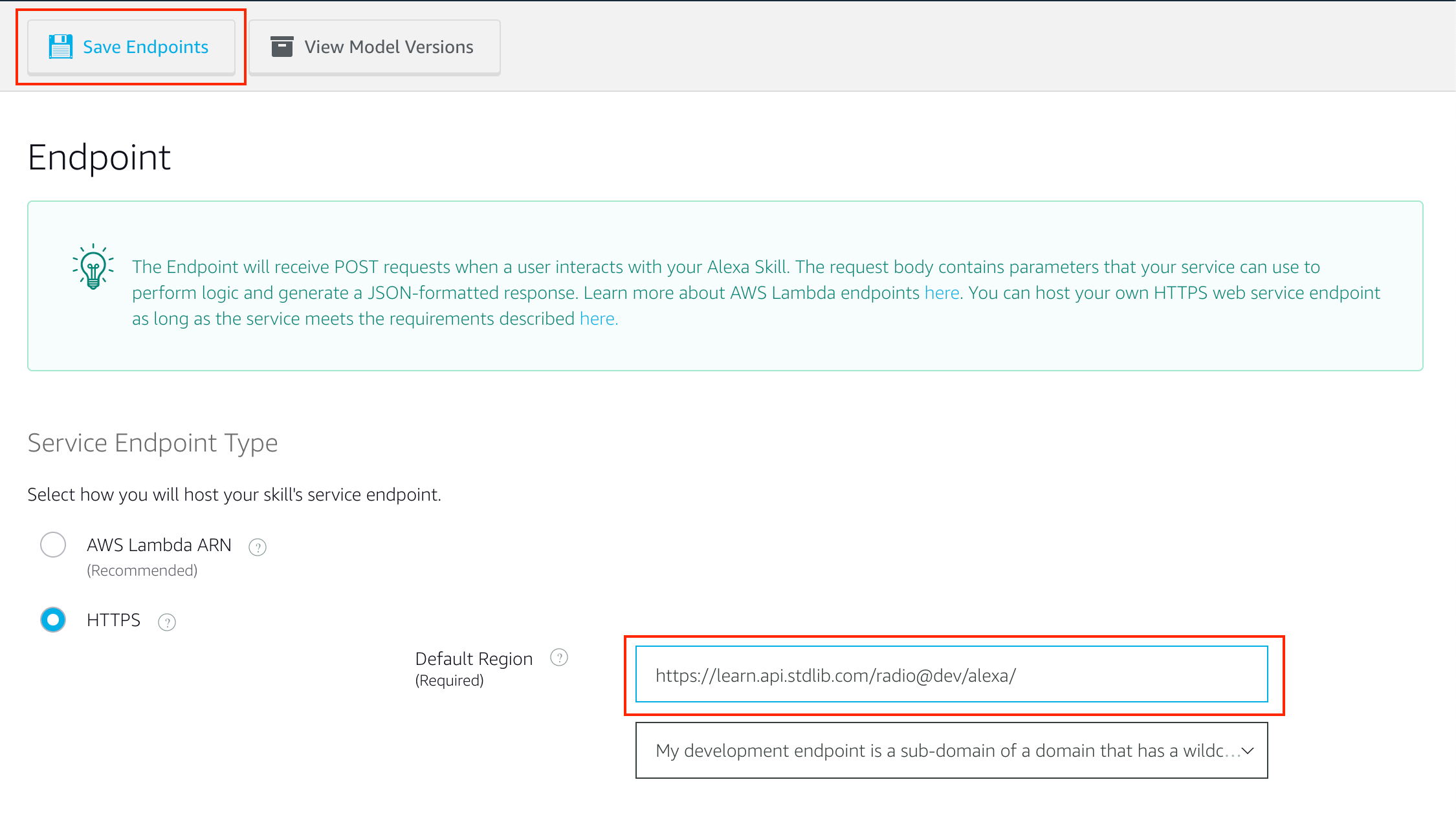Screen dimensions: 1456x815
Task: Open help icon beside HTTPS option
Action: pos(167,622)
